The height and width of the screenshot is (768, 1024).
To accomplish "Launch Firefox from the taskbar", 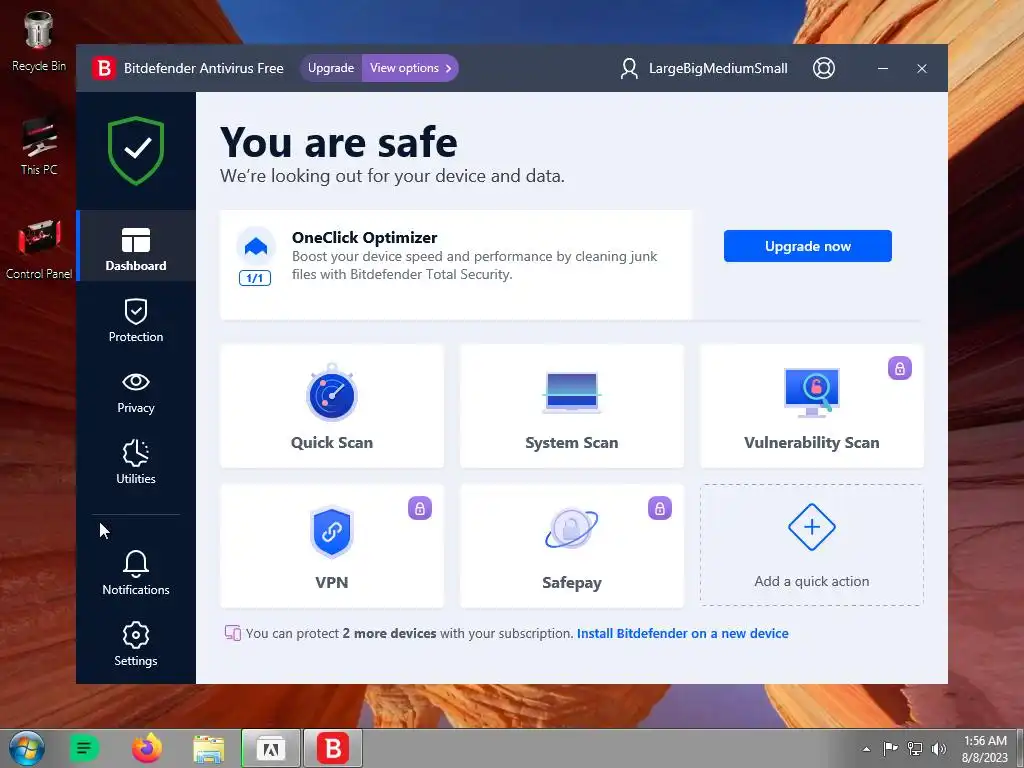I will click(x=146, y=748).
